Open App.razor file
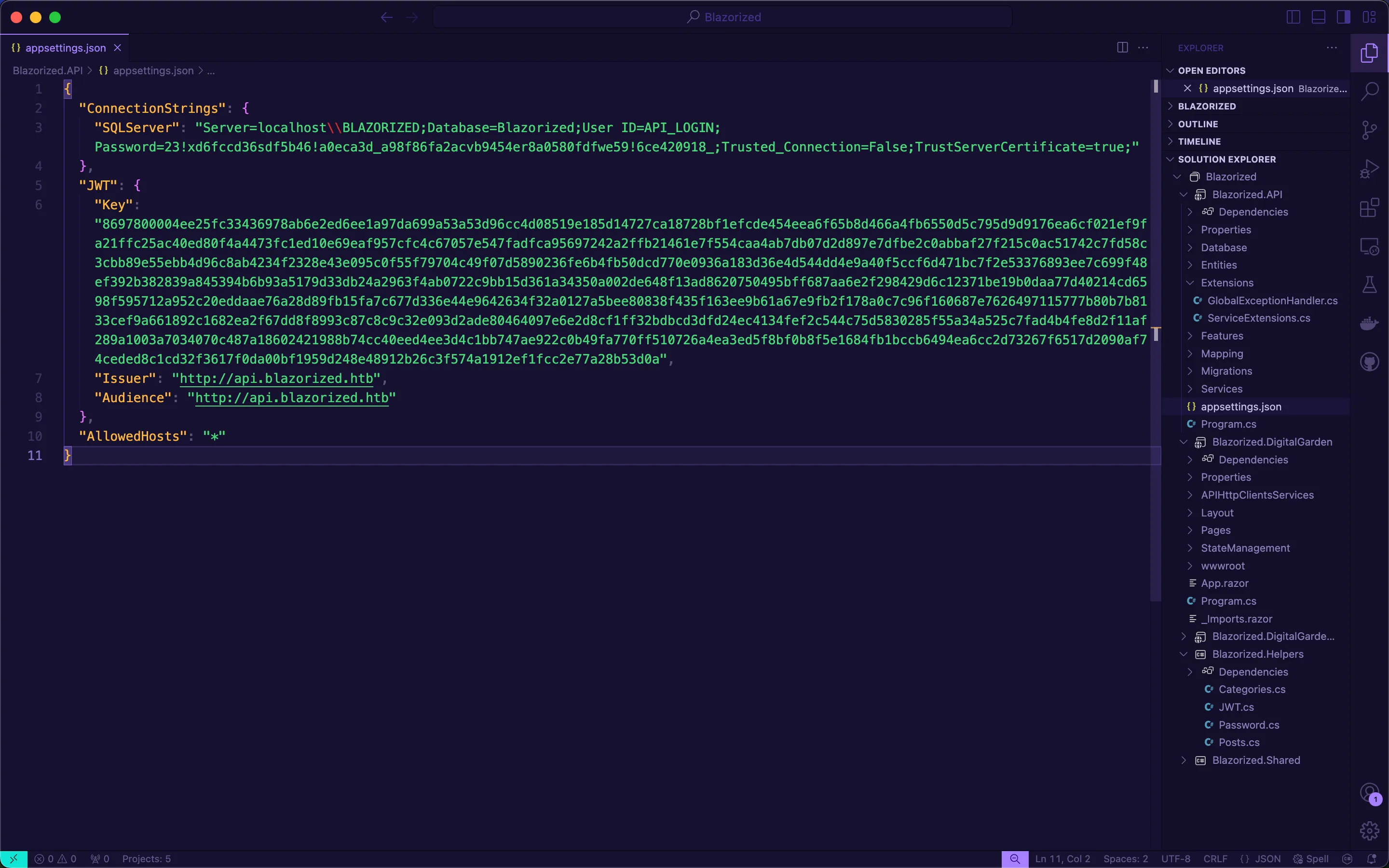The image size is (1389, 868). (x=1225, y=583)
